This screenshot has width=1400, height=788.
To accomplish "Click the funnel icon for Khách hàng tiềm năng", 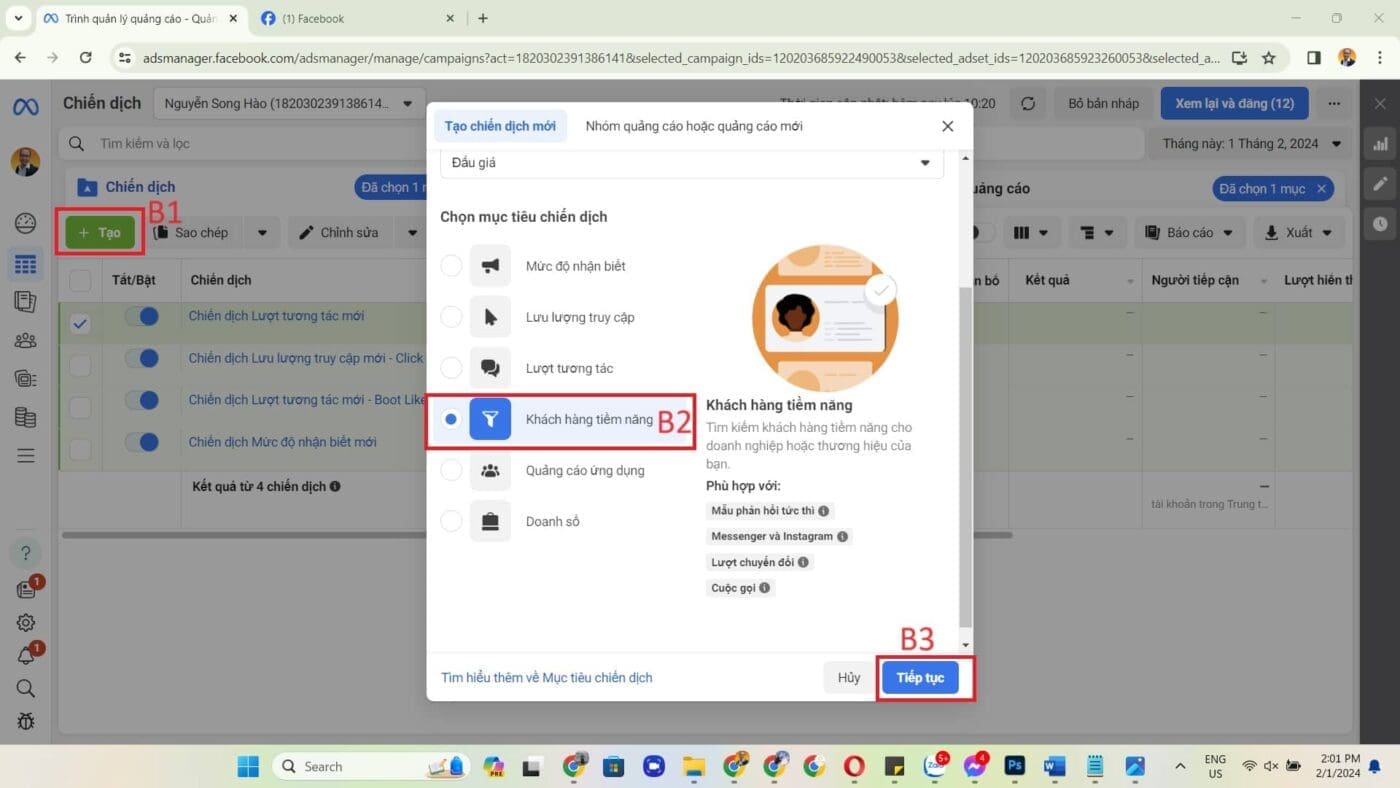I will (490, 419).
